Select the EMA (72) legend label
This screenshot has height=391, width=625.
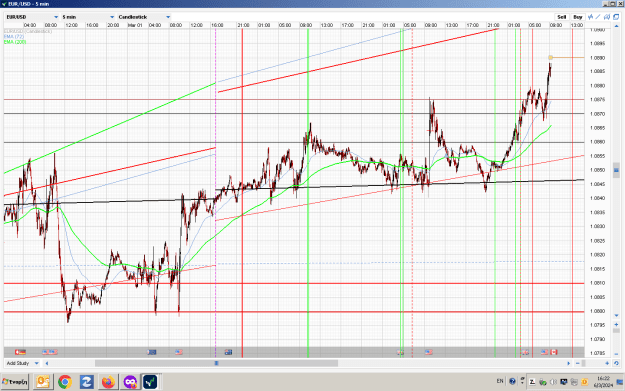14,36
